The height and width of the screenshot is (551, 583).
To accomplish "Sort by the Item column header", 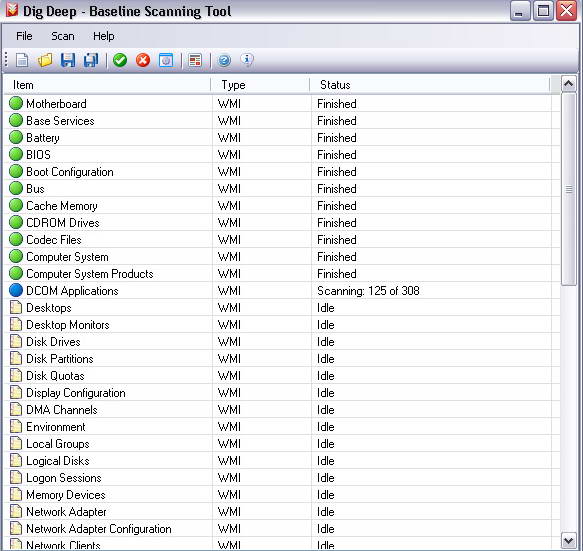I will pyautogui.click(x=107, y=85).
